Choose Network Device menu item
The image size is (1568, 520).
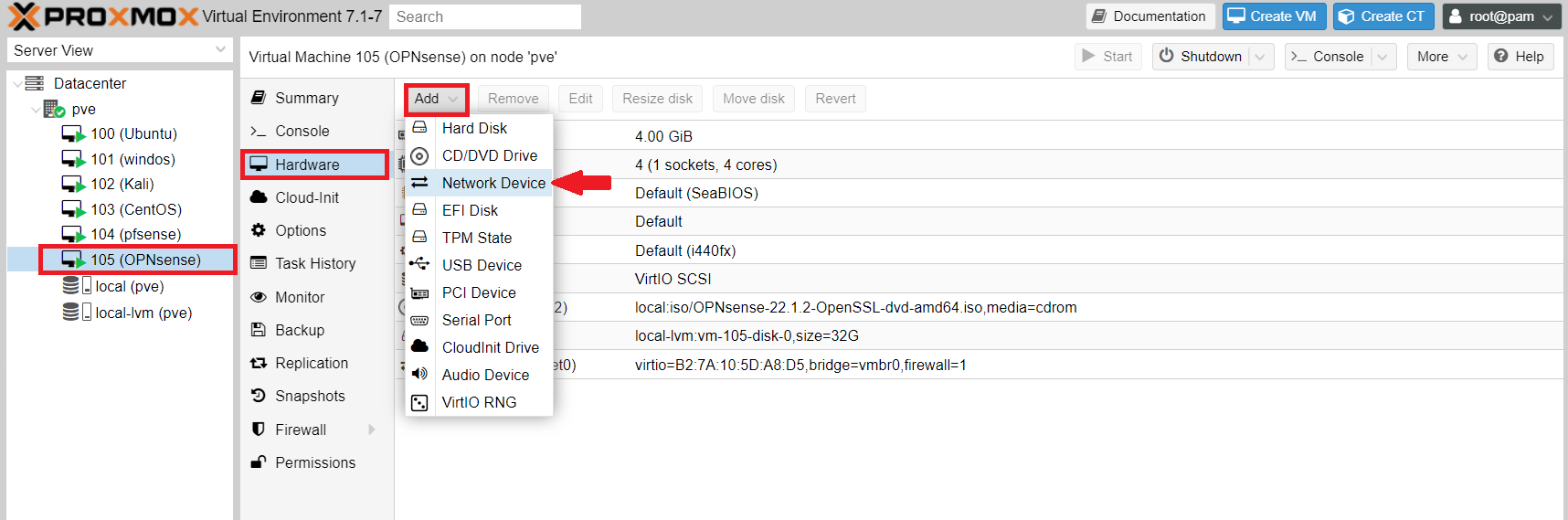[479, 183]
